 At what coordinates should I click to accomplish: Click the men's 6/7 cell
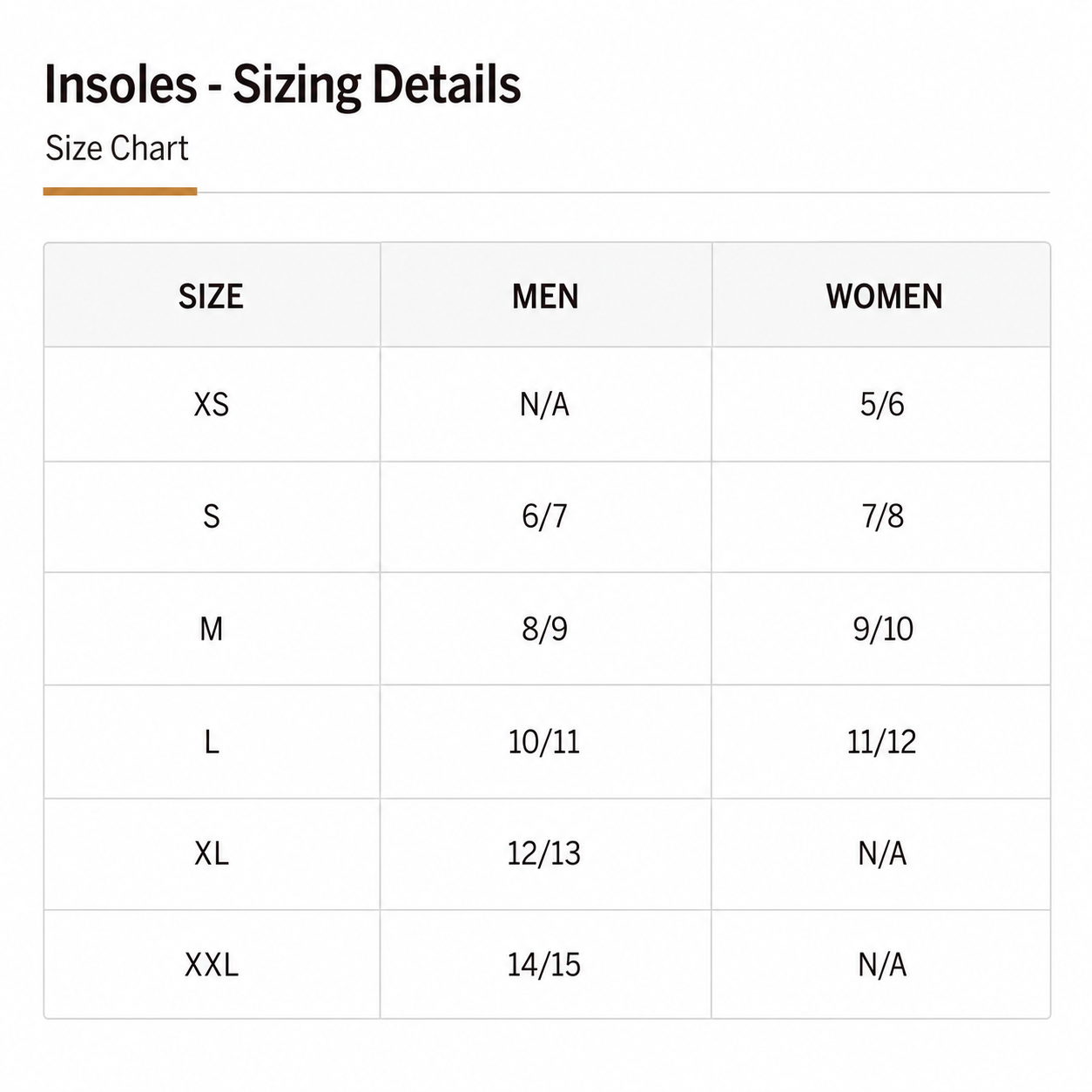[546, 516]
